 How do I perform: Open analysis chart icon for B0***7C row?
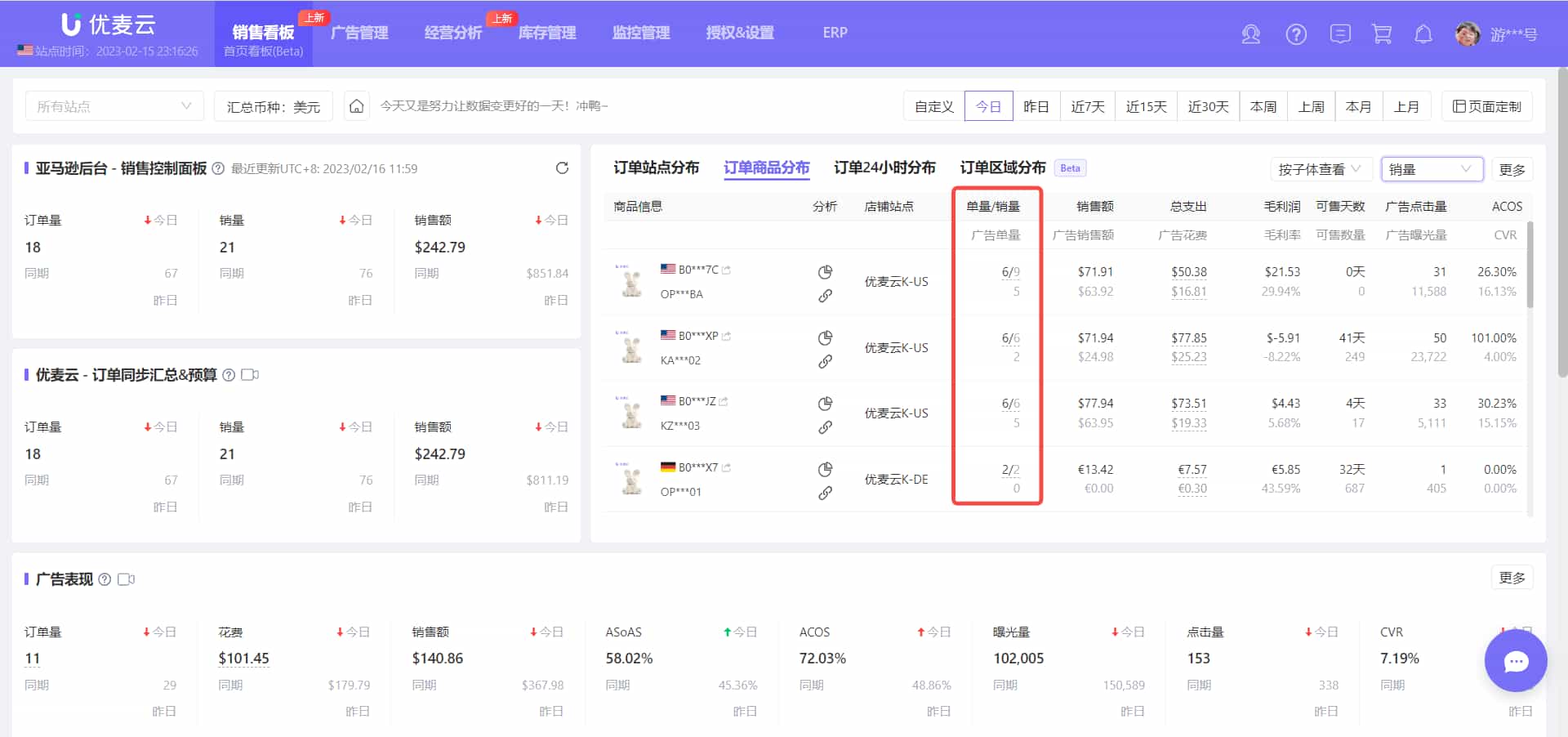pos(825,272)
